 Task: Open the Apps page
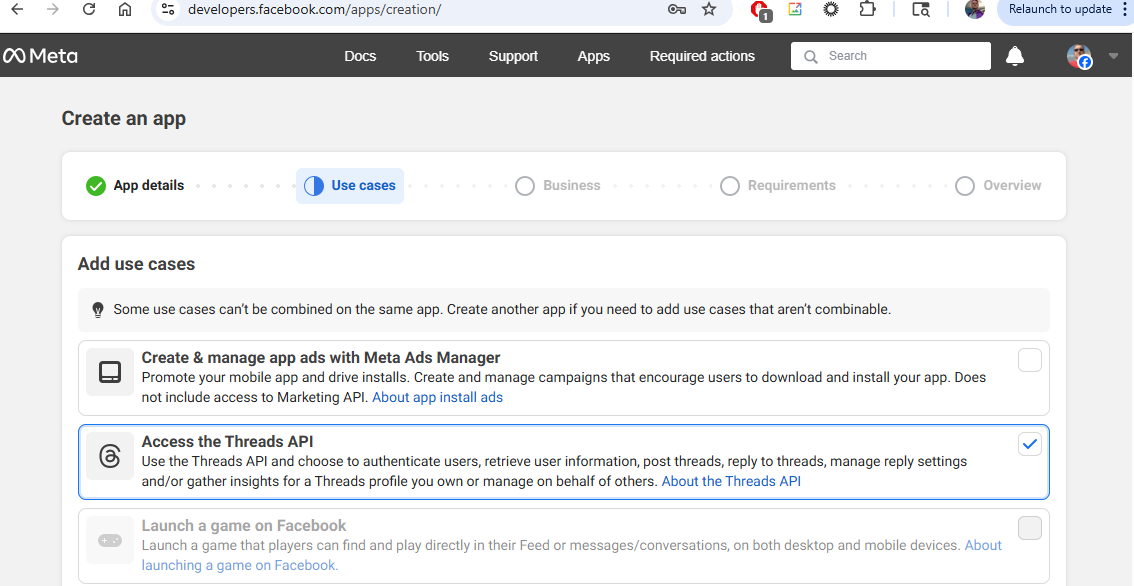tap(594, 56)
